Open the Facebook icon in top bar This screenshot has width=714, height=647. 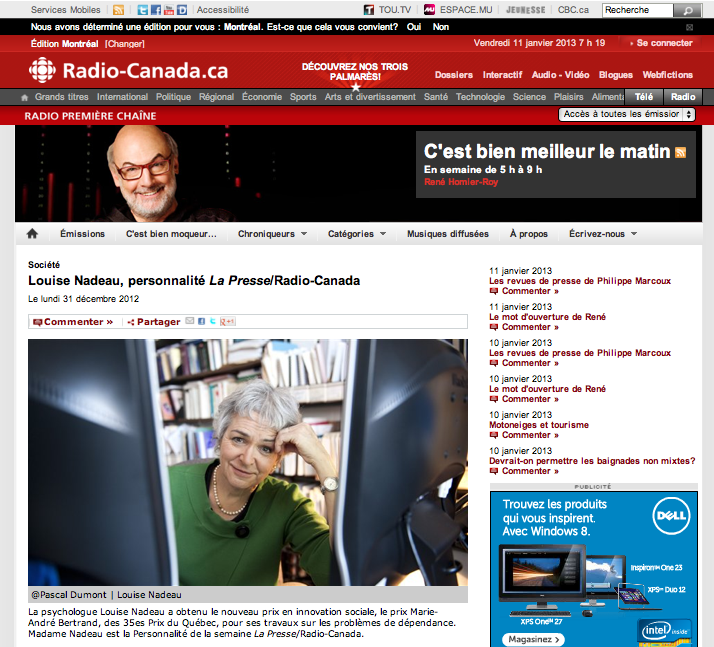click(156, 10)
